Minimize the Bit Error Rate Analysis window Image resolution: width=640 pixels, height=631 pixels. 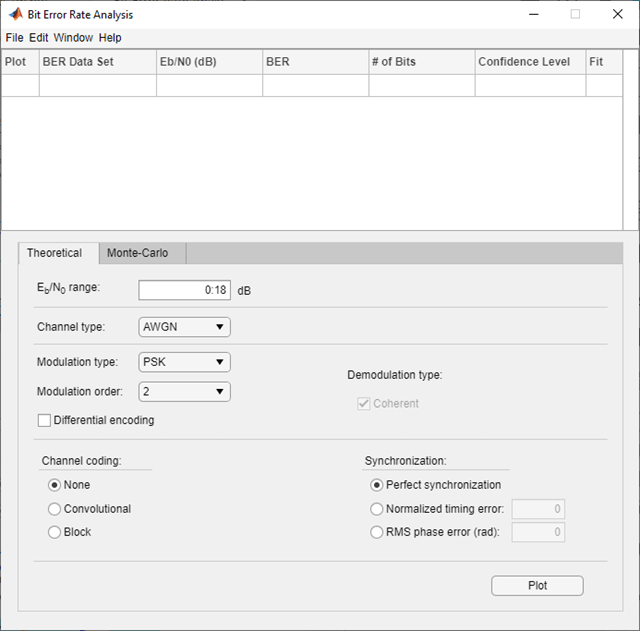point(533,14)
